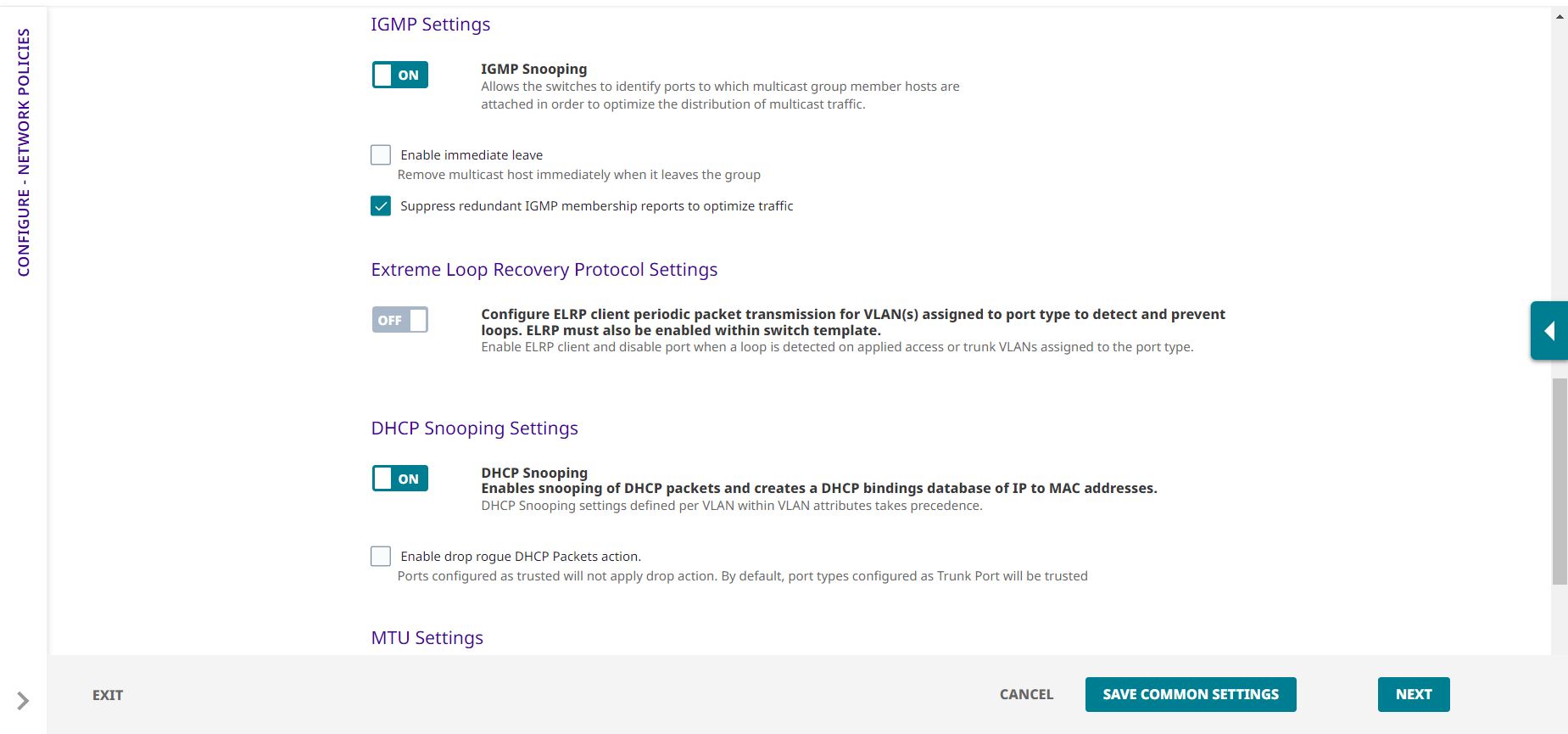Click the bottom-left expand chevron
The image size is (1568, 734).
(x=23, y=700)
